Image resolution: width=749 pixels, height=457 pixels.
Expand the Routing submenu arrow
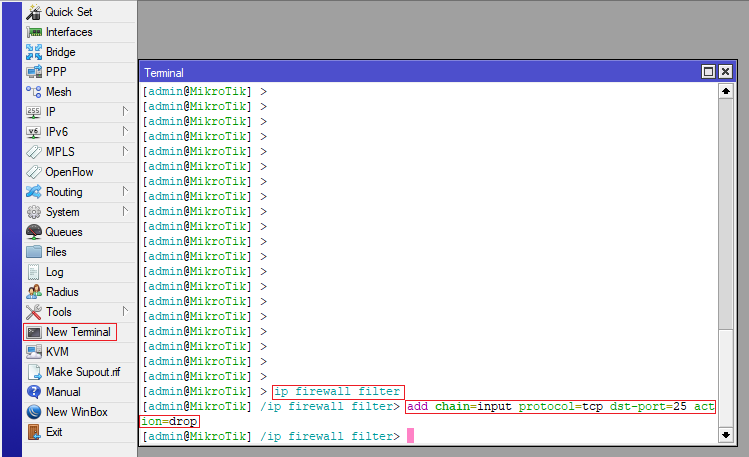point(125,191)
